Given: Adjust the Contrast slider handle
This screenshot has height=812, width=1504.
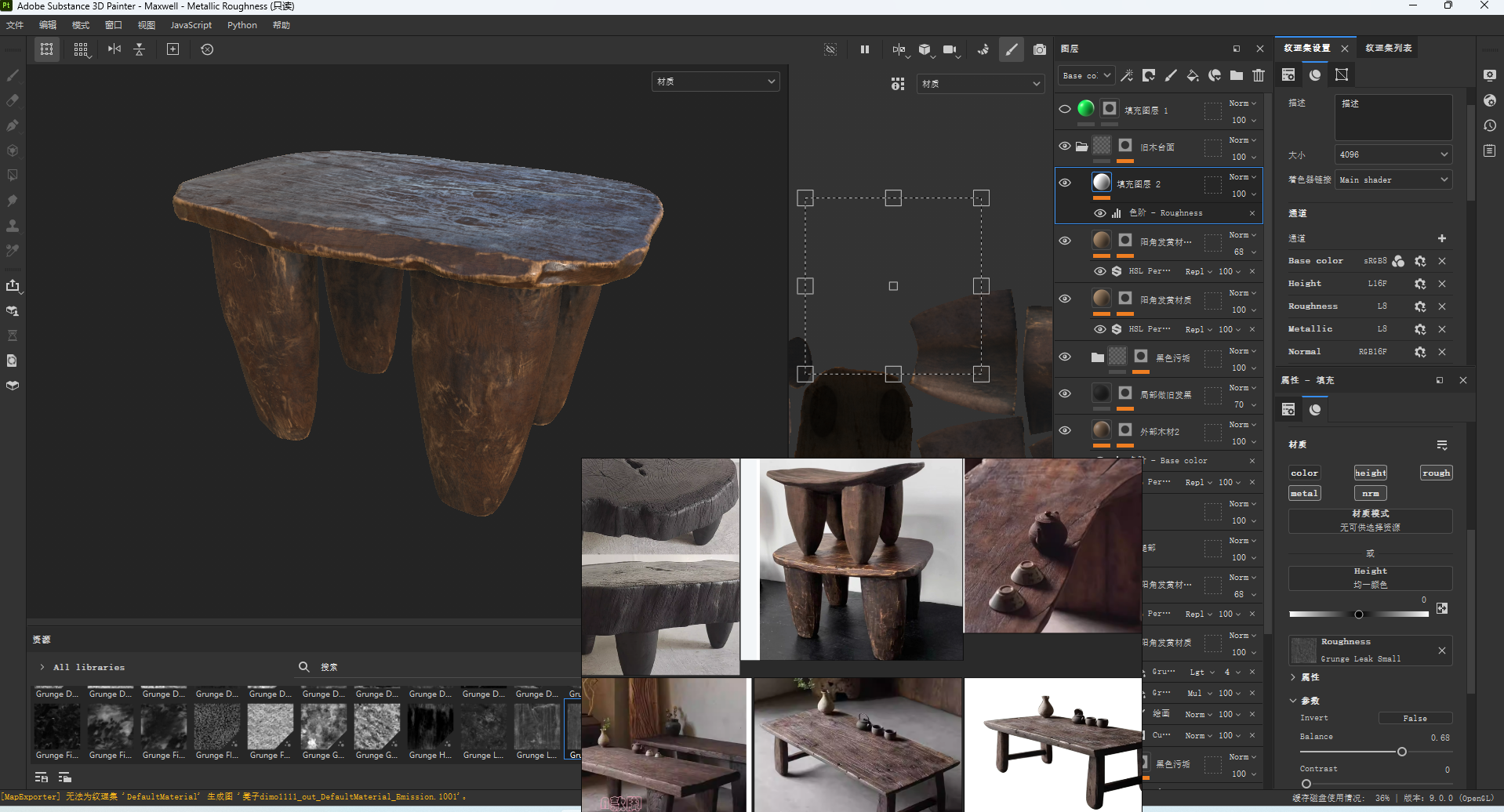Looking at the screenshot, I should (x=1306, y=783).
